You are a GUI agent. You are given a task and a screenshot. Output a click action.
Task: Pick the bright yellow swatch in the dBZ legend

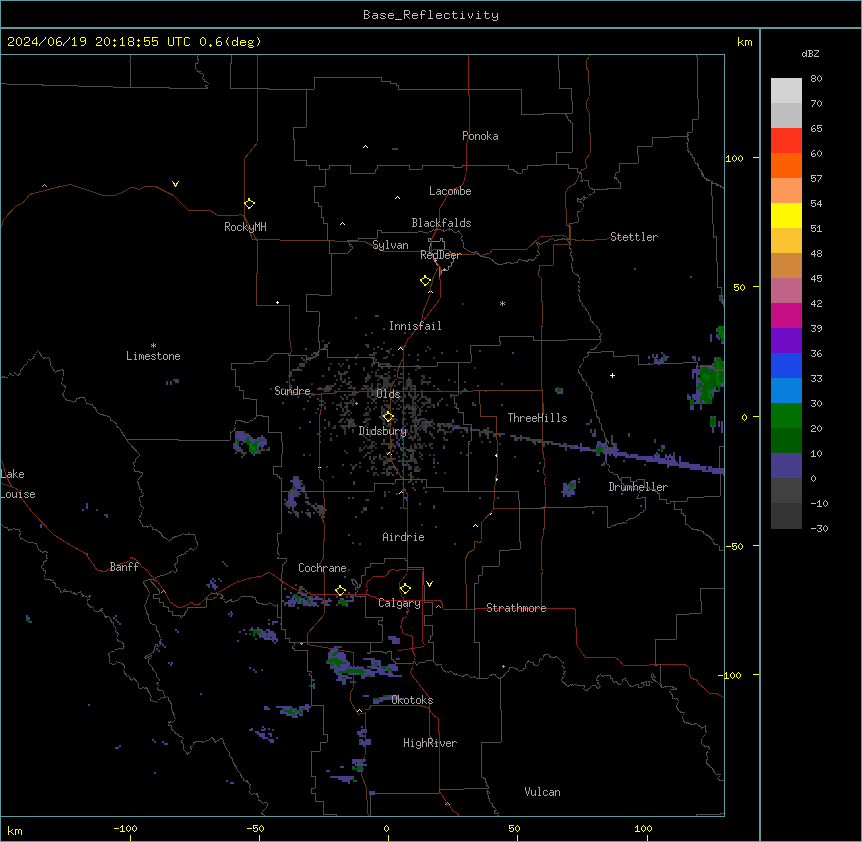[x=786, y=215]
